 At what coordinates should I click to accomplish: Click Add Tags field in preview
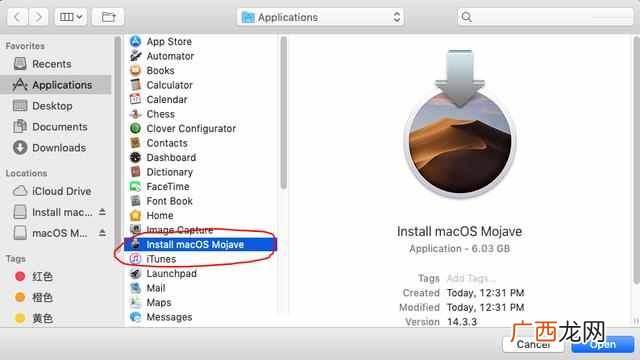point(471,278)
